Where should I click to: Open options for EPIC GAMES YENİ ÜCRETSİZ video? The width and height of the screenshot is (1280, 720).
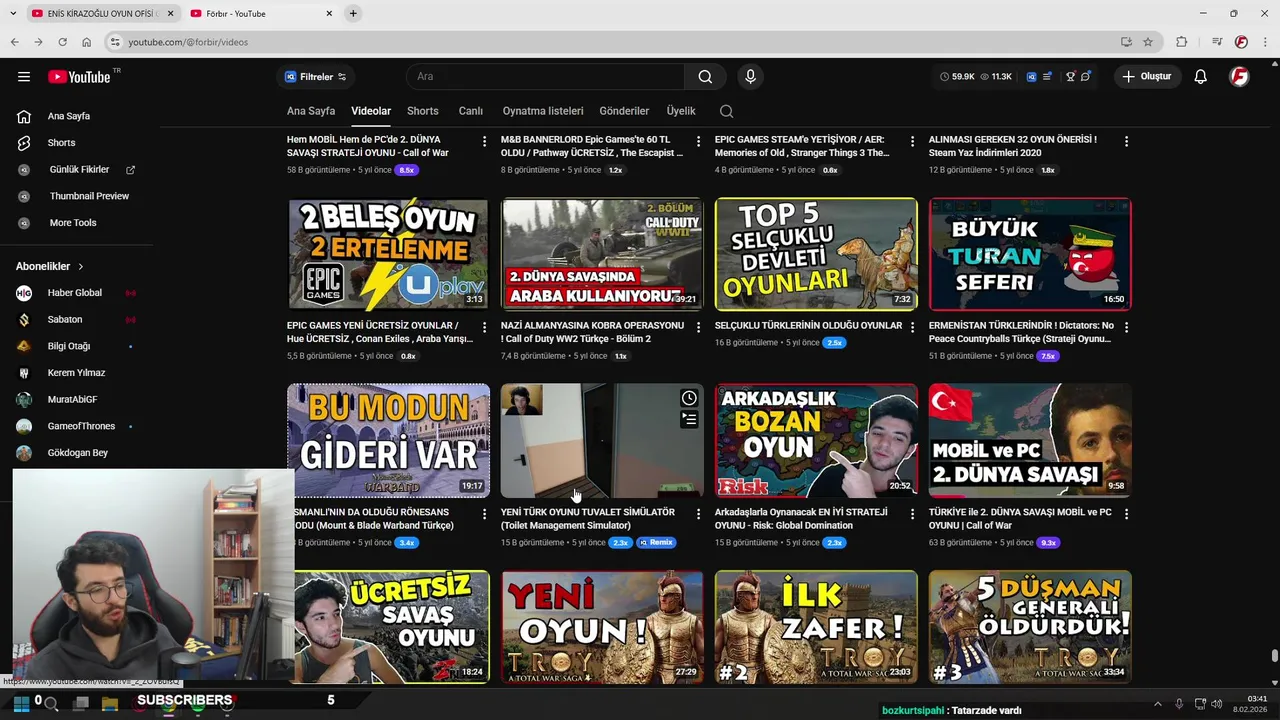coord(484,327)
